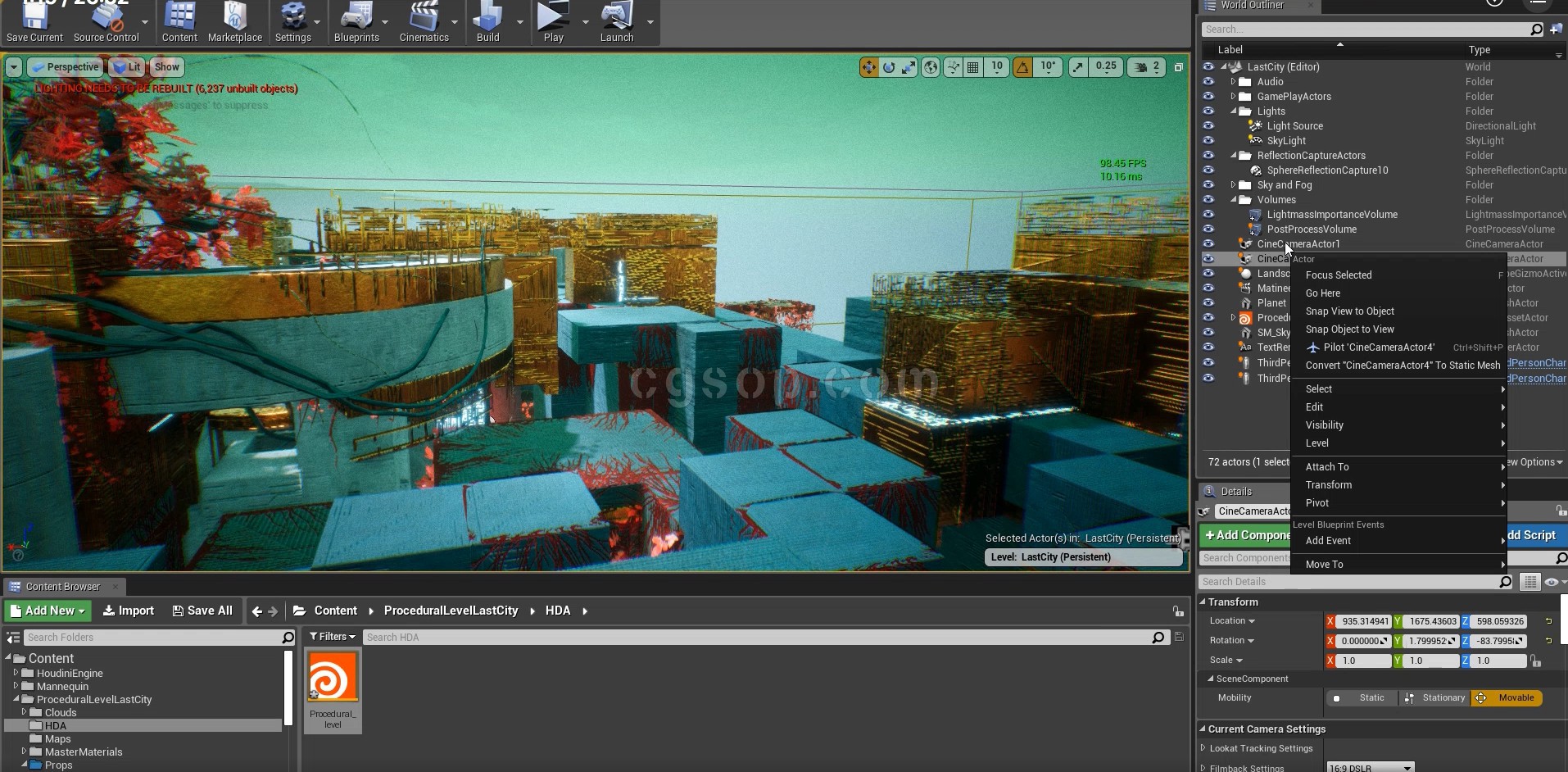Select the rotate gizmo mode
This screenshot has width=1568, height=772.
point(889,67)
